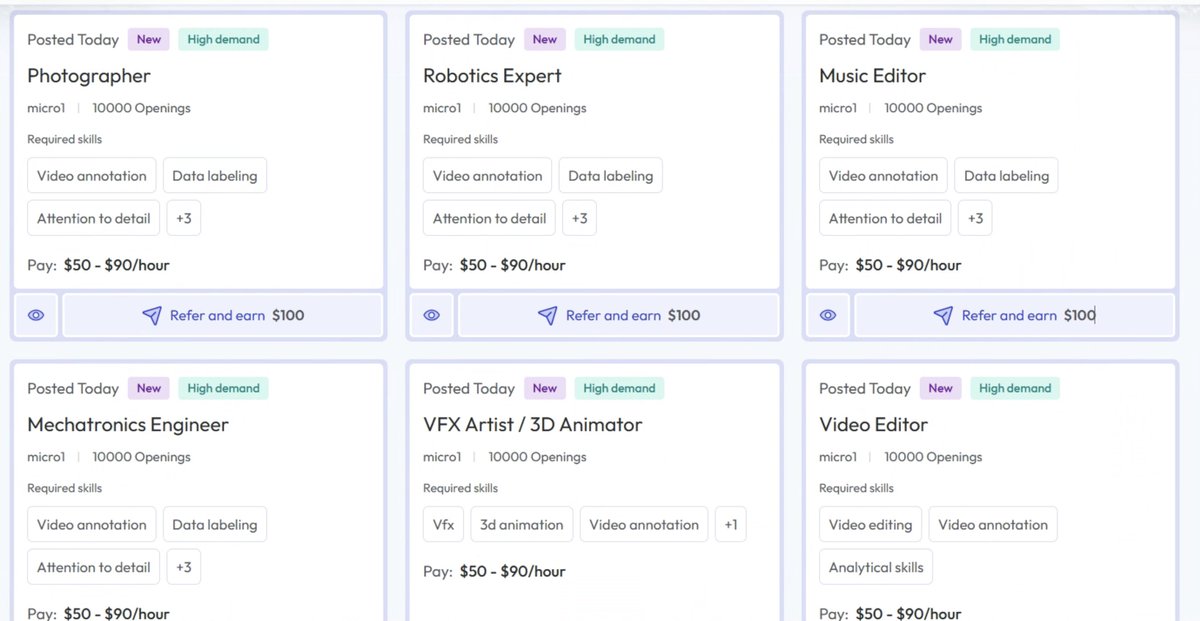Click 10000 Openings on VFX Artist card
This screenshot has height=621, width=1200.
[537, 457]
